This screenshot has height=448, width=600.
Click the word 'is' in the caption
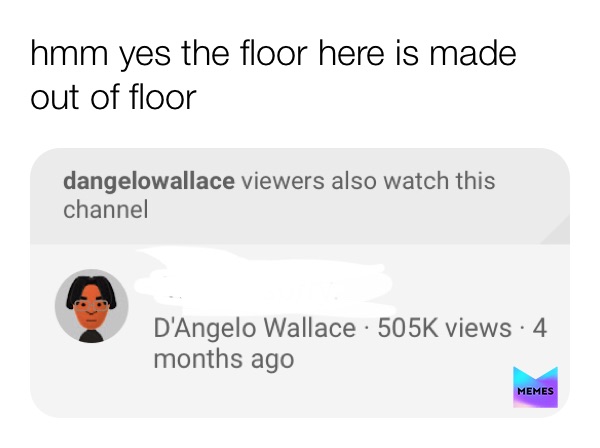pos(407,54)
